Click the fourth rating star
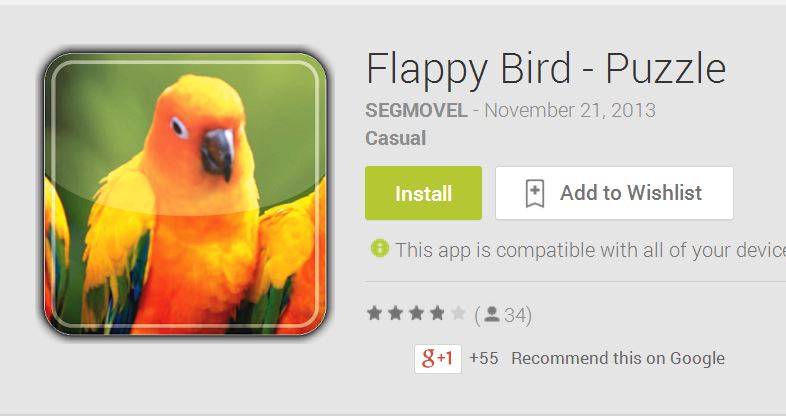 click(437, 313)
